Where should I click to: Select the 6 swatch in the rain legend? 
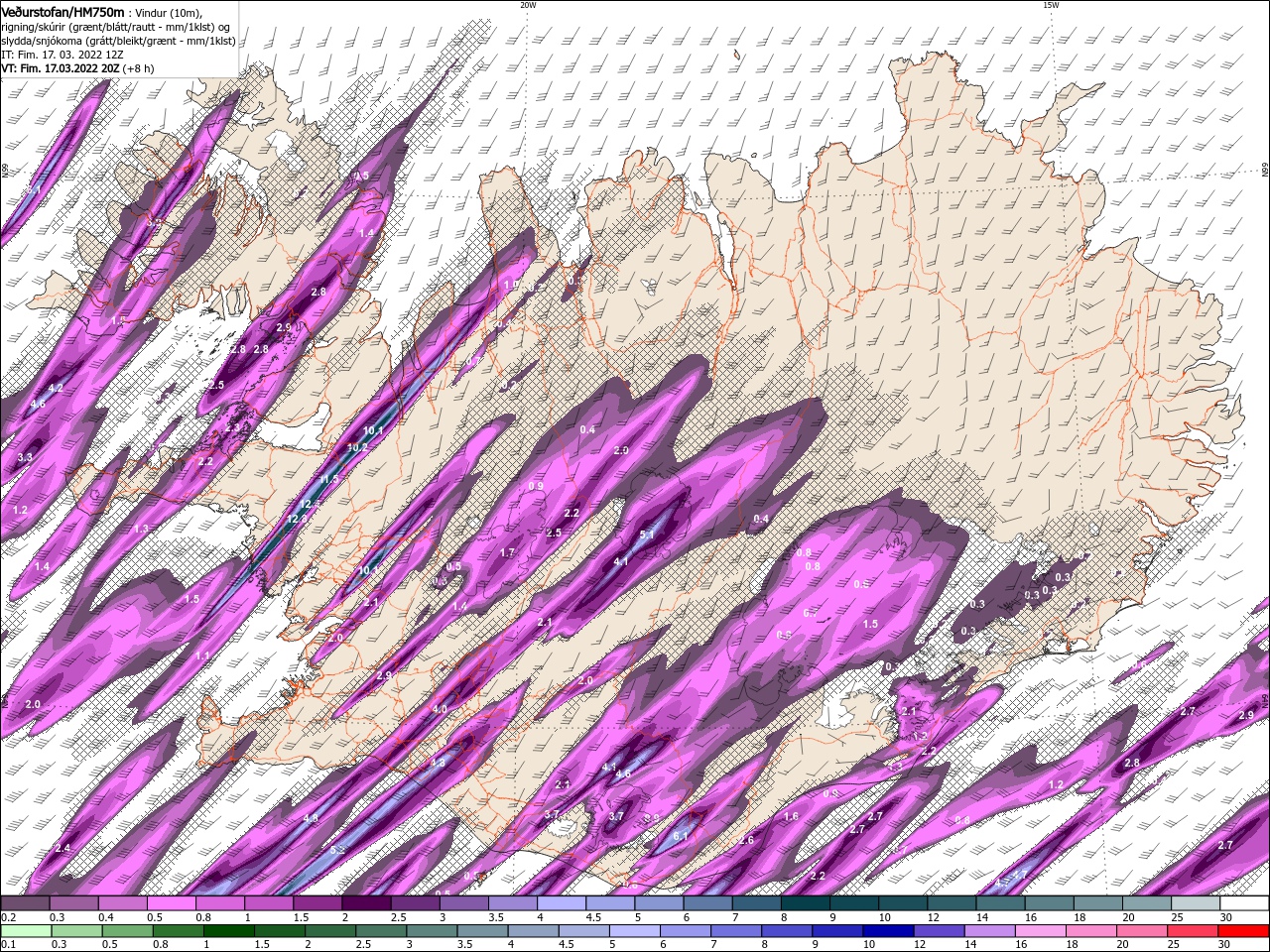[685, 931]
